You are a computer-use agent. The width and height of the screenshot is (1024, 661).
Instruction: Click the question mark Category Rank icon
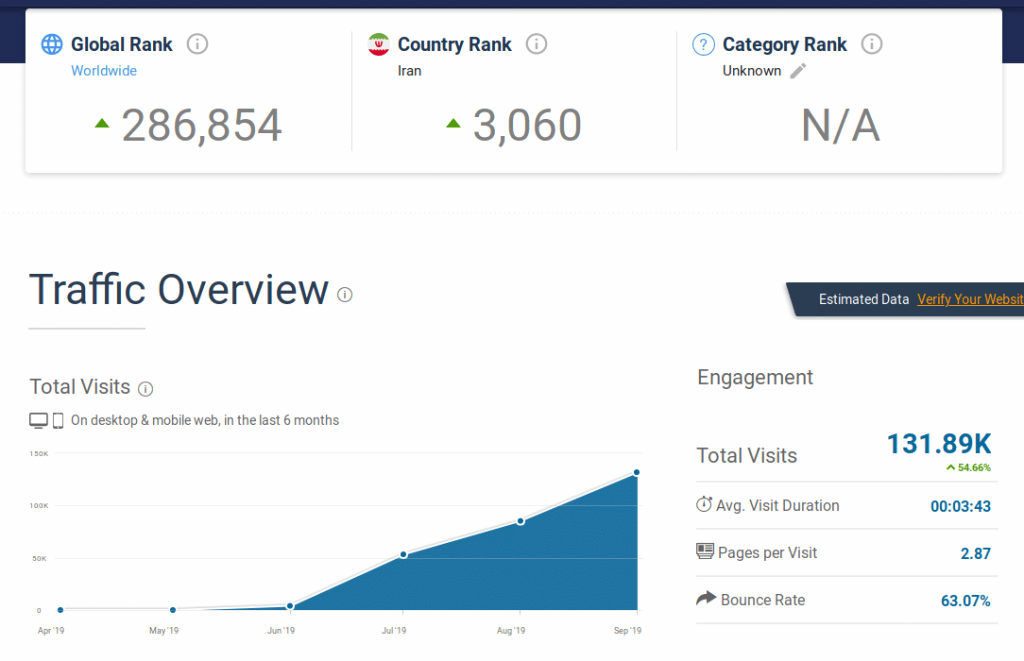[x=704, y=44]
